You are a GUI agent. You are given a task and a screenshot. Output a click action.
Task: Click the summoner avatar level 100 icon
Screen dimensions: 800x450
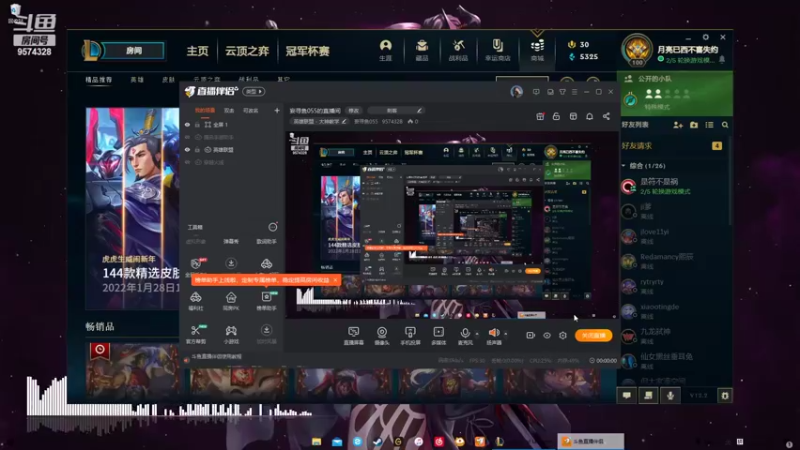tap(636, 50)
